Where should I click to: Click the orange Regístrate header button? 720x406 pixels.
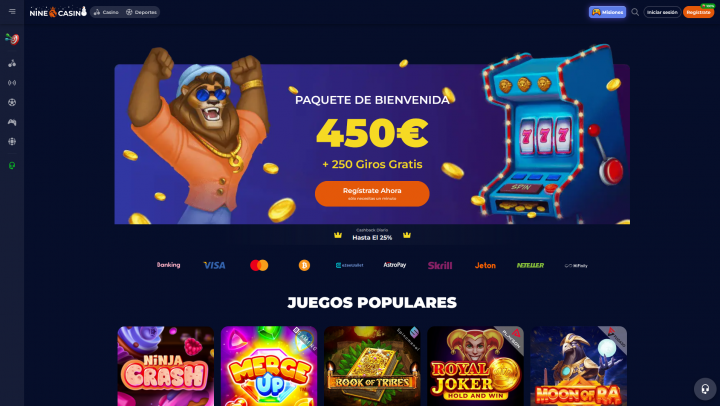pos(698,12)
